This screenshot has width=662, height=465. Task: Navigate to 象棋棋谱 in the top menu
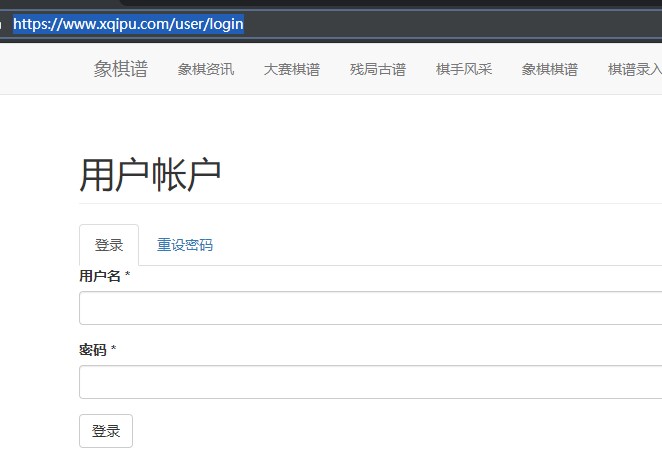(550, 69)
